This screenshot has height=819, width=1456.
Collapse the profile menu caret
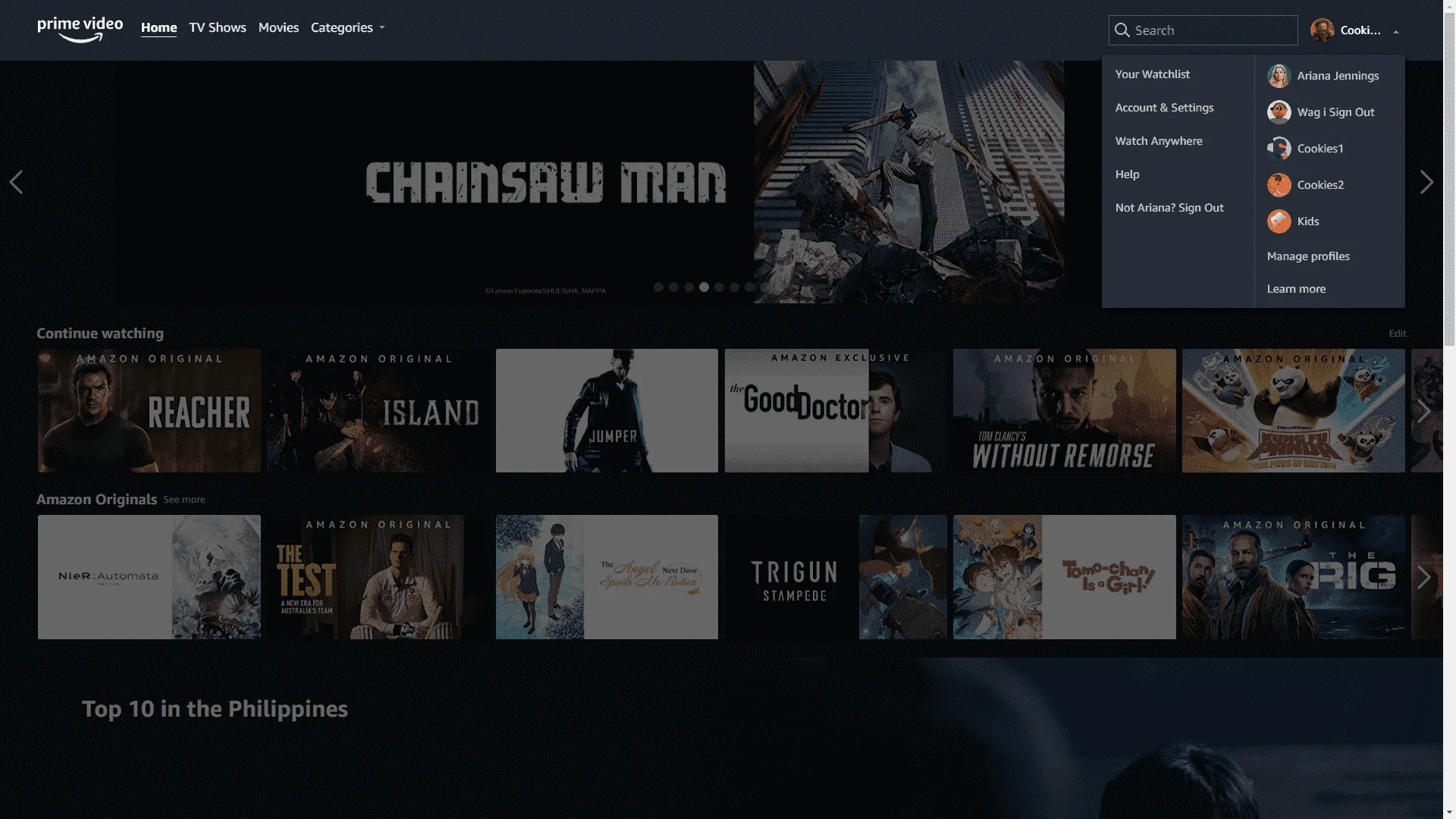(x=1396, y=32)
